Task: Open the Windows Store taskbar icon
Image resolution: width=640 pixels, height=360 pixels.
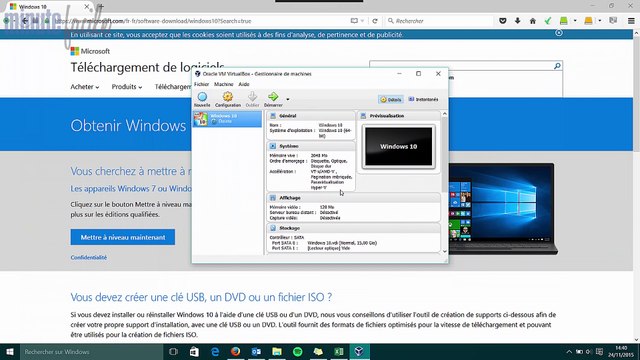Action: tap(194, 351)
